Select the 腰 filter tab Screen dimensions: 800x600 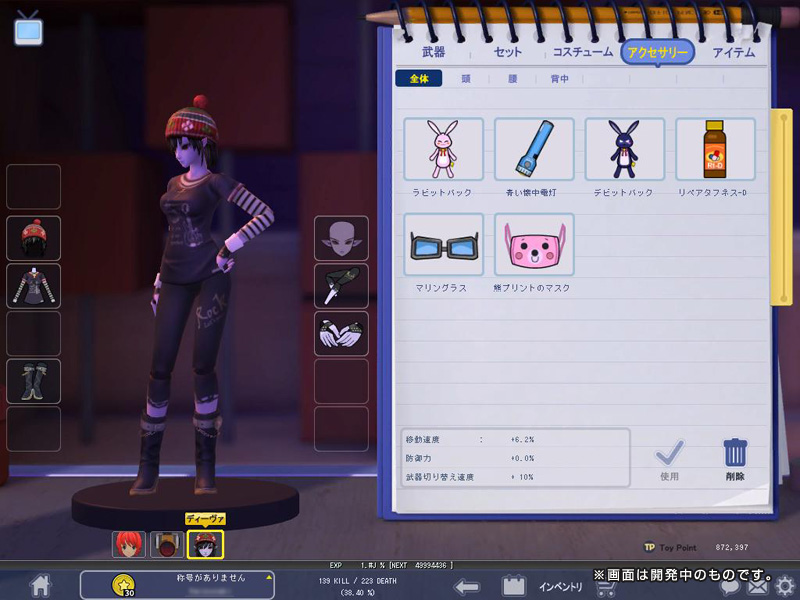pyautogui.click(x=513, y=79)
